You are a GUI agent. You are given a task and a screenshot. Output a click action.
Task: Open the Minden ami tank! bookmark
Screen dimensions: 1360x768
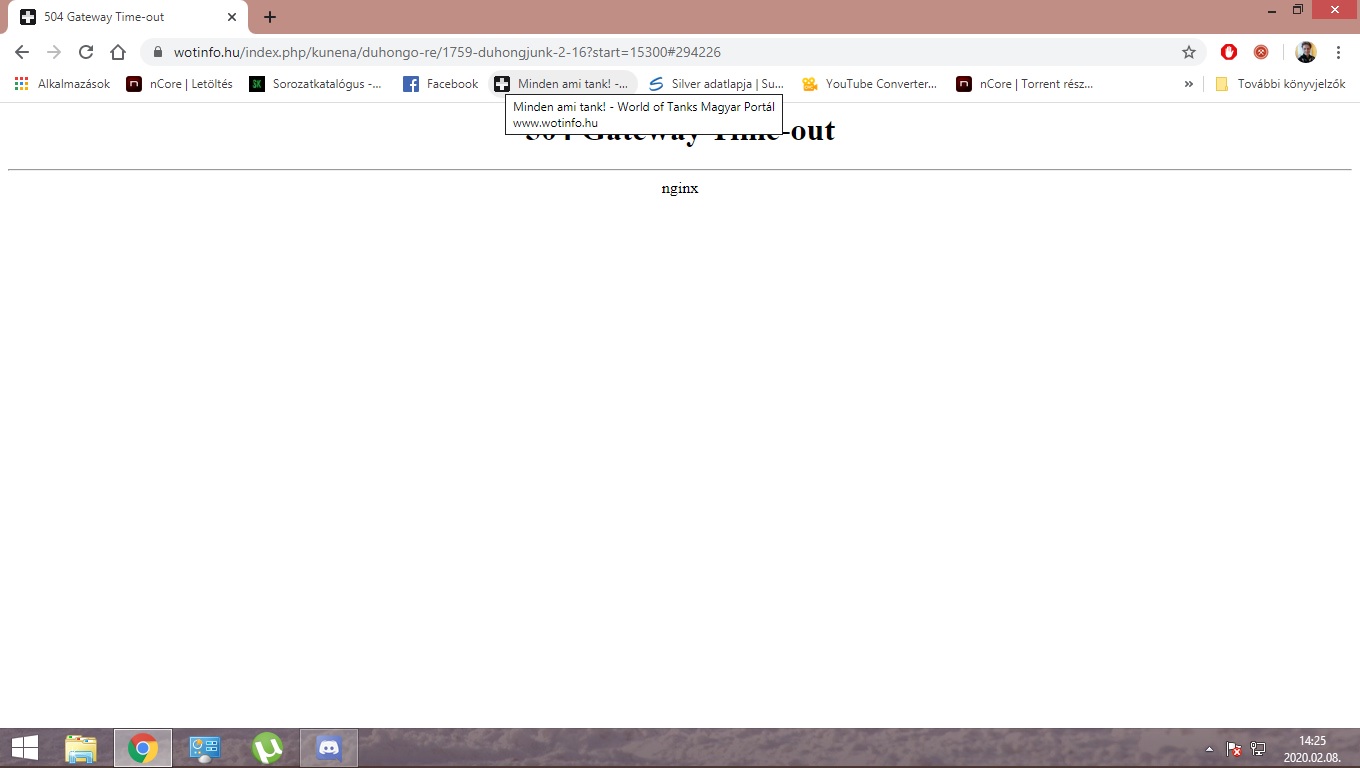562,84
